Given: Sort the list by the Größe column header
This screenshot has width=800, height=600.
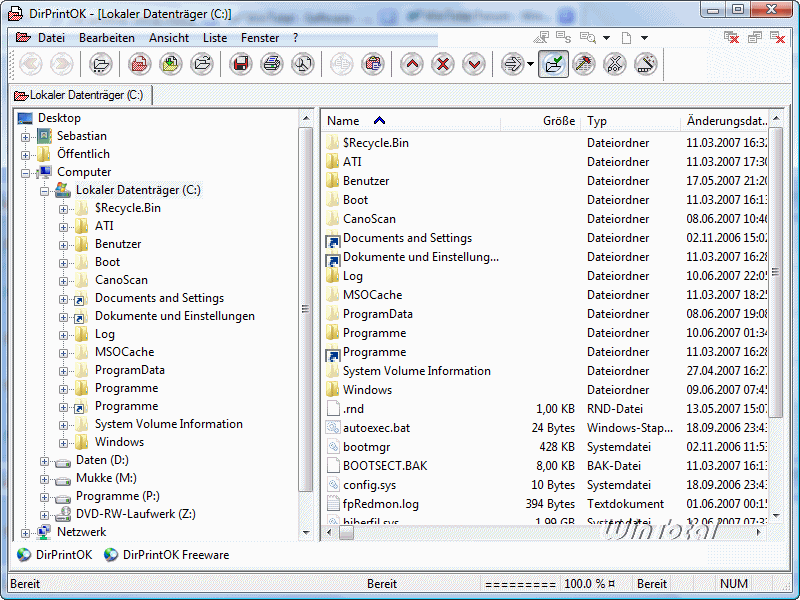Looking at the screenshot, I should pyautogui.click(x=540, y=121).
